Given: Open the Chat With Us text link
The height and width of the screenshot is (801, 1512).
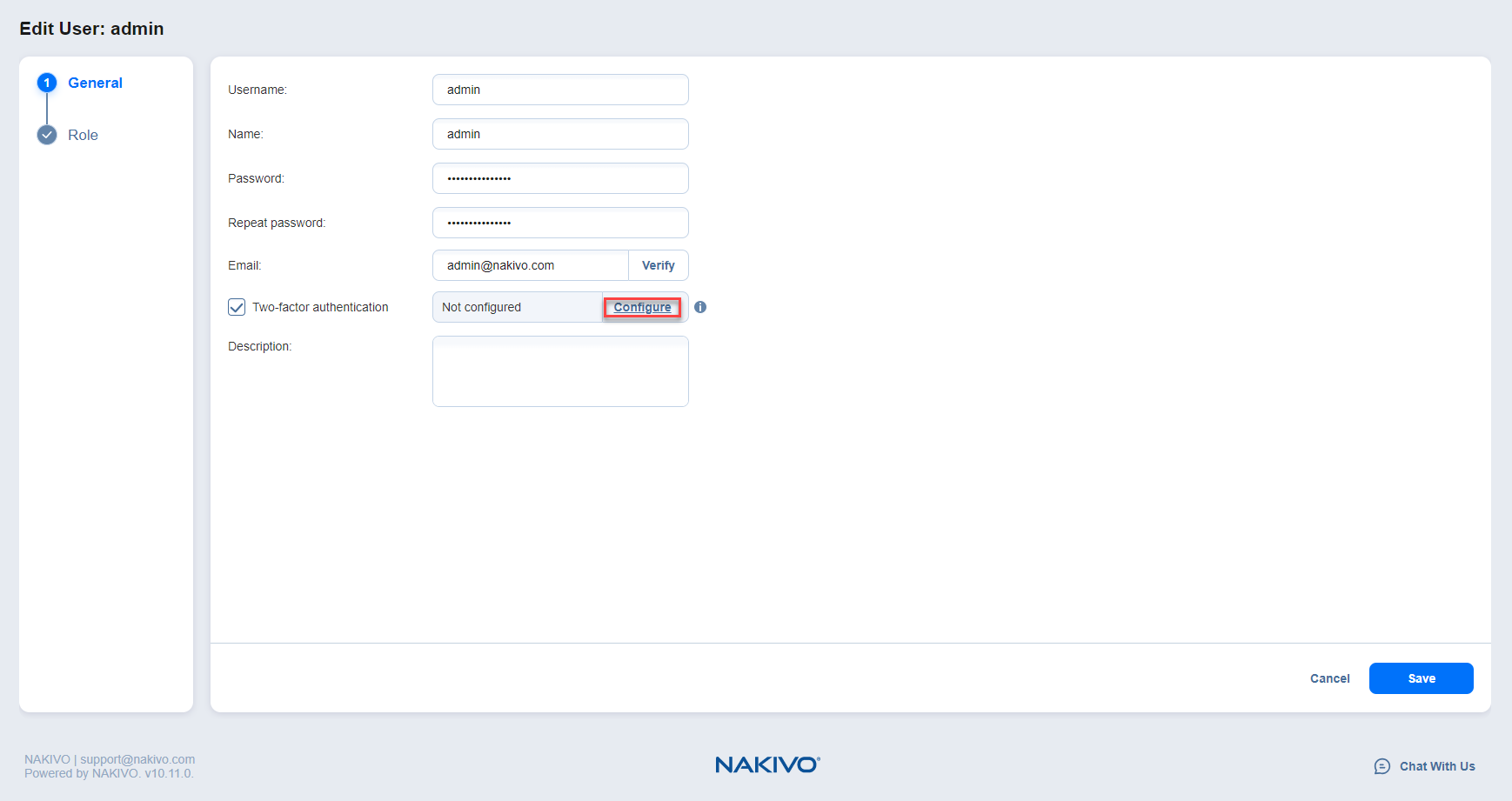Looking at the screenshot, I should [1436, 766].
